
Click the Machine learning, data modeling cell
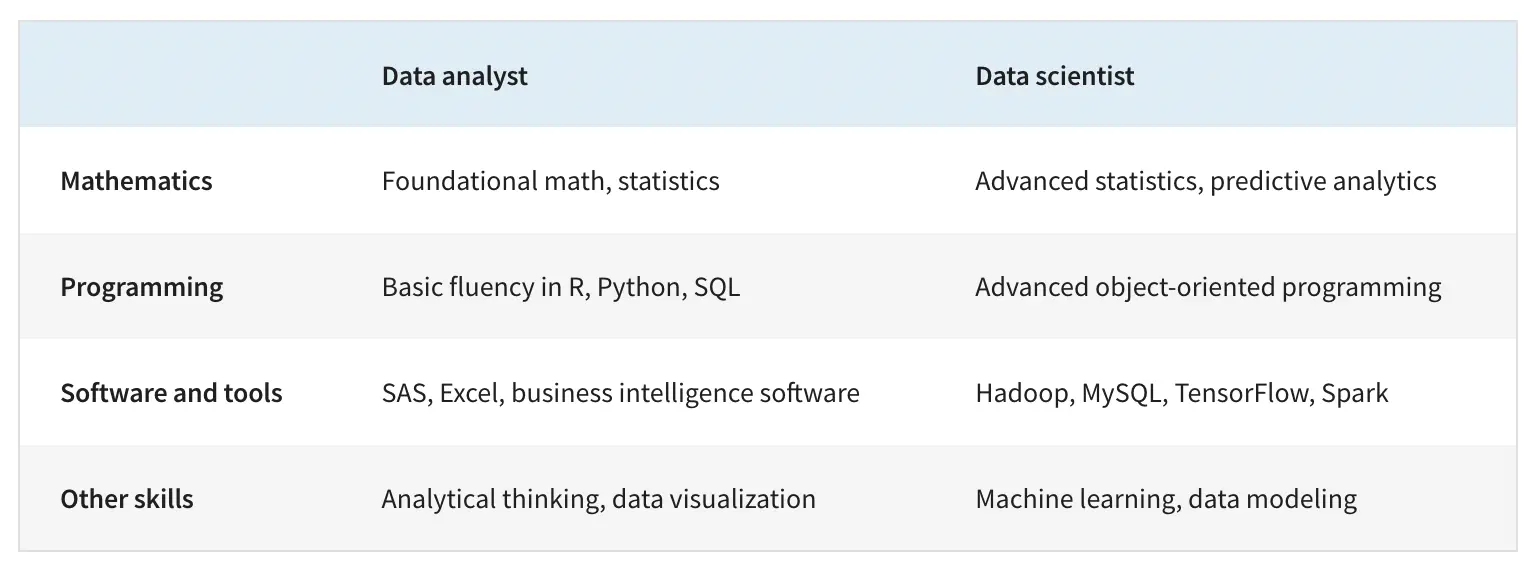point(1165,498)
